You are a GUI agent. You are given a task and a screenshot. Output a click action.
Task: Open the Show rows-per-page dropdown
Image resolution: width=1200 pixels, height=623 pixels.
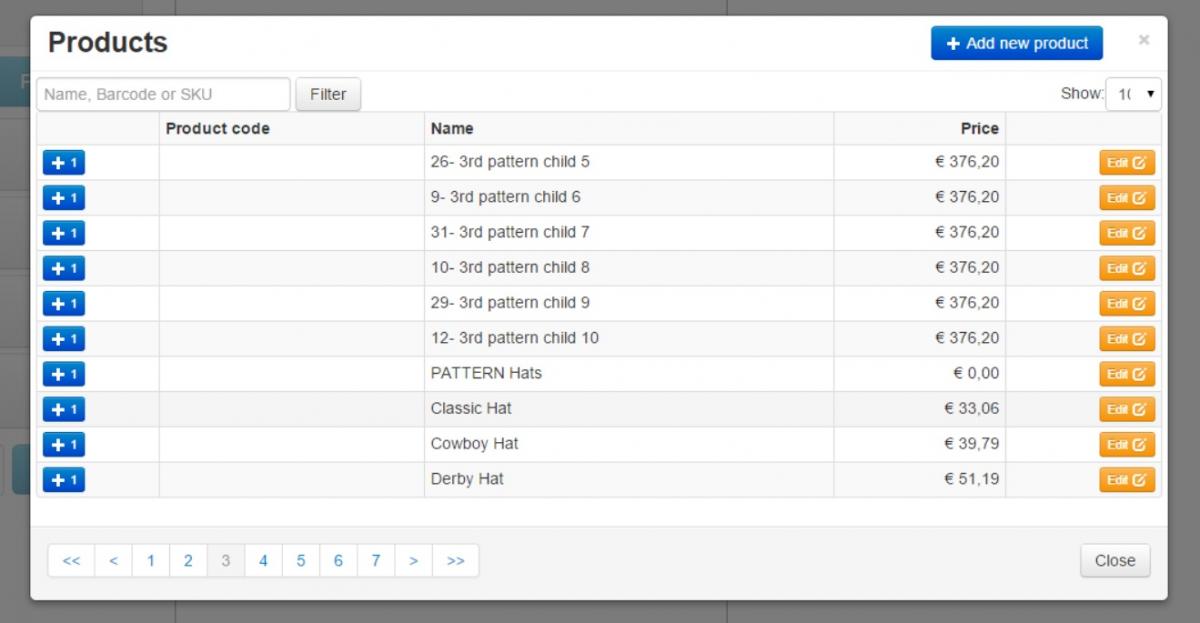coord(1134,94)
